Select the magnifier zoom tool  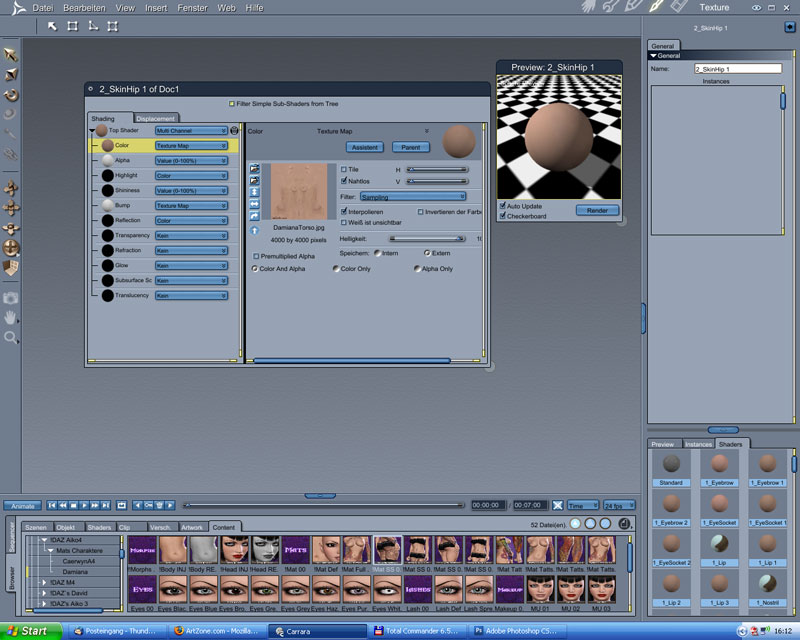[x=10, y=337]
